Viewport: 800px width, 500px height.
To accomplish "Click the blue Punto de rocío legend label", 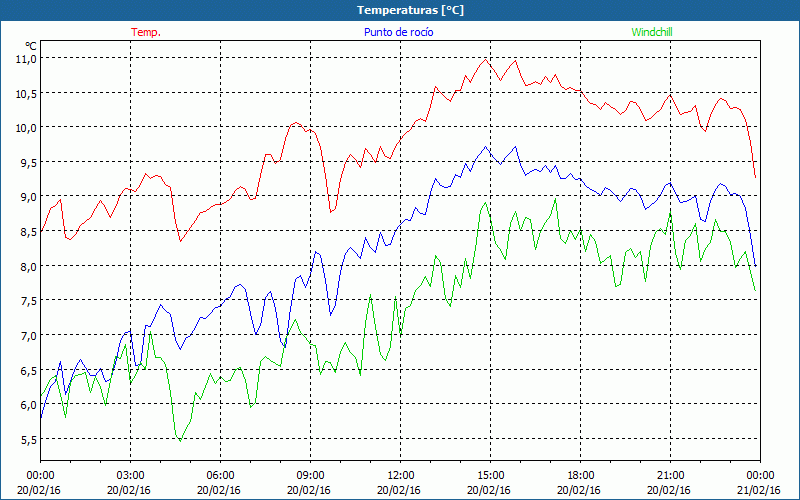I will 398,32.
